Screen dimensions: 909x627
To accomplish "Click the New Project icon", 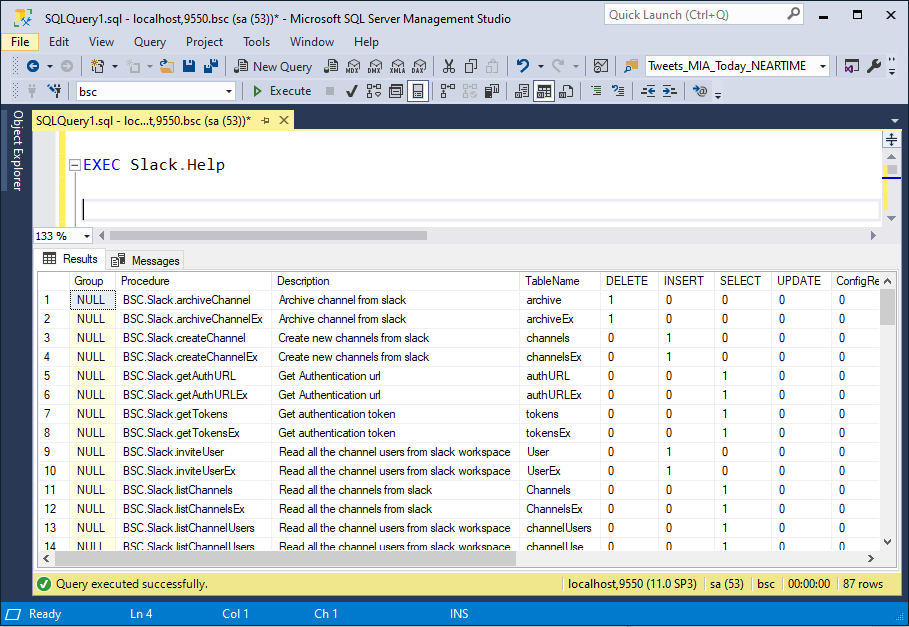I will coord(97,67).
